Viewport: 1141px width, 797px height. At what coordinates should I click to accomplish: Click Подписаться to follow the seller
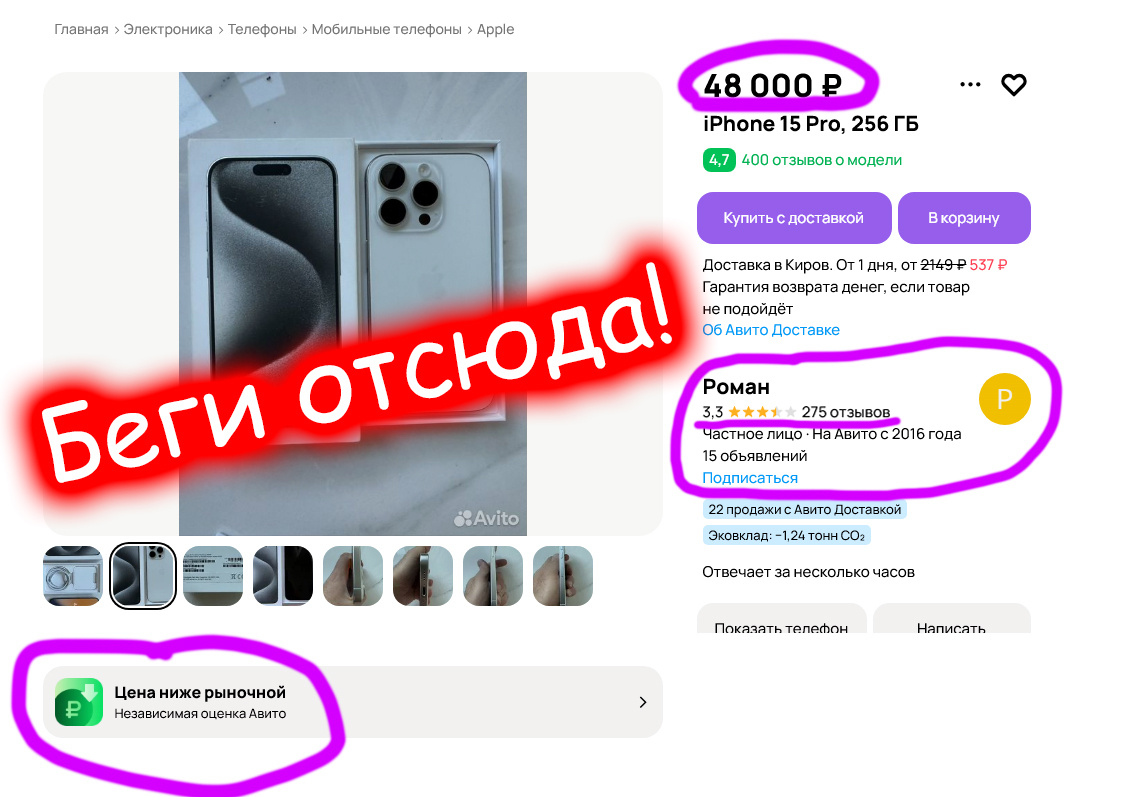[x=750, y=478]
